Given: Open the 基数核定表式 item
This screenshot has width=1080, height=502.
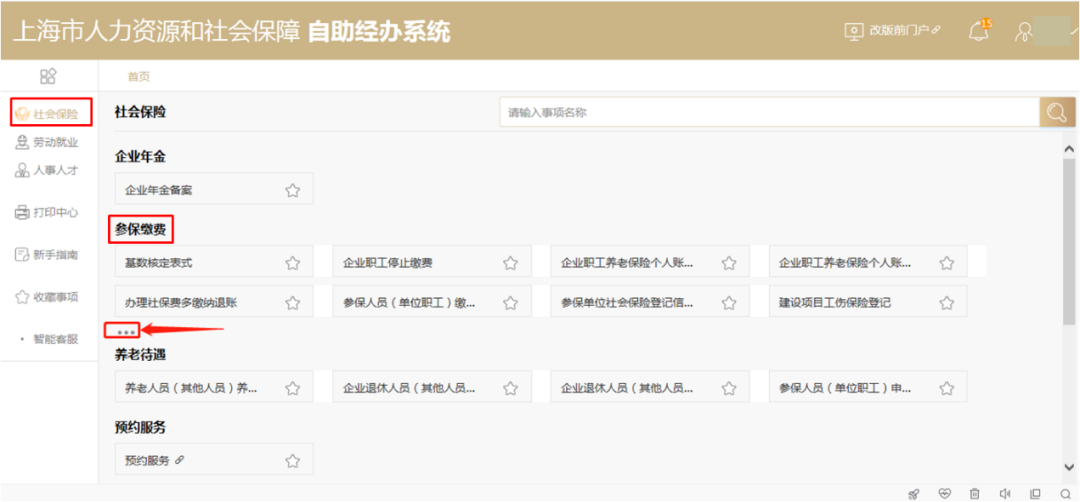Looking at the screenshot, I should (214, 262).
